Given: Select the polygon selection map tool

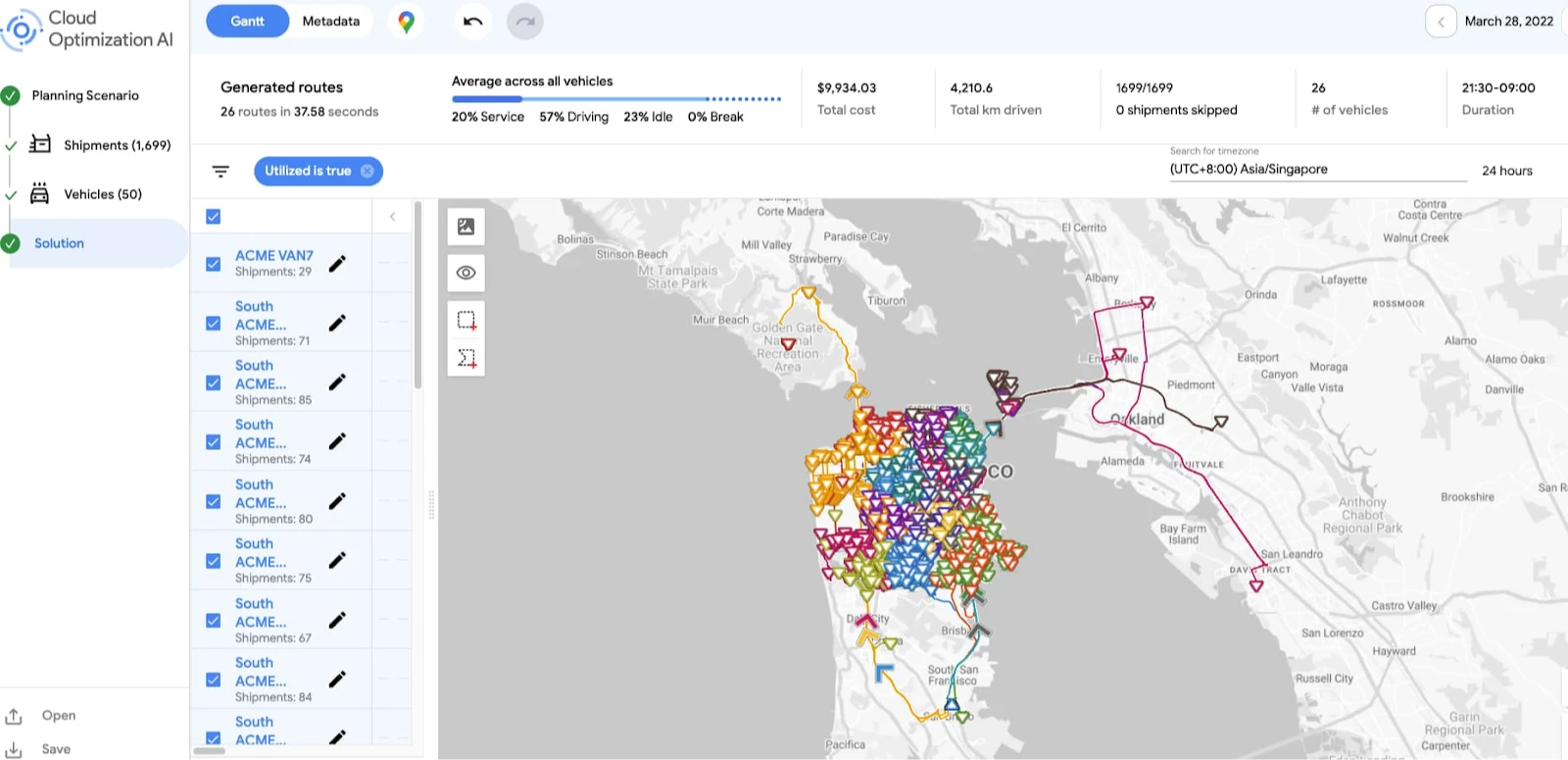Looking at the screenshot, I should (x=466, y=359).
